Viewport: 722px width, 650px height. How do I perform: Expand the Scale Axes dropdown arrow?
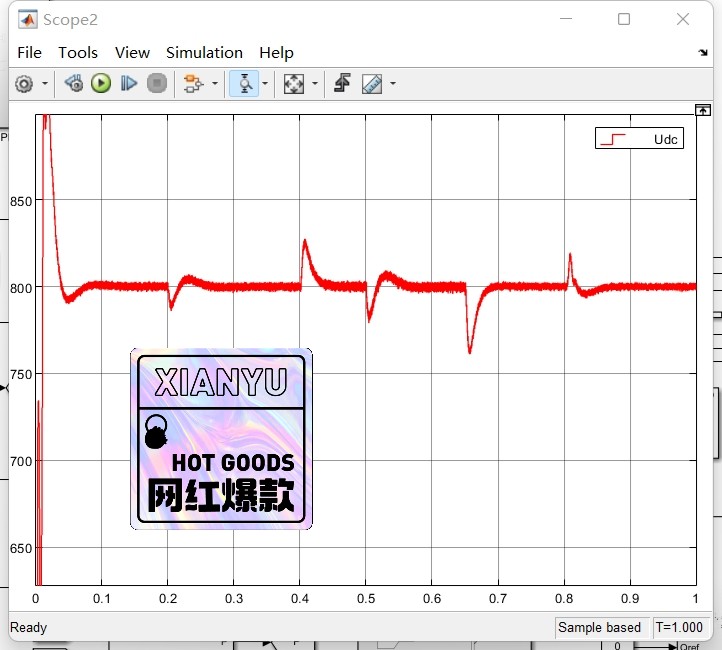[x=315, y=84]
